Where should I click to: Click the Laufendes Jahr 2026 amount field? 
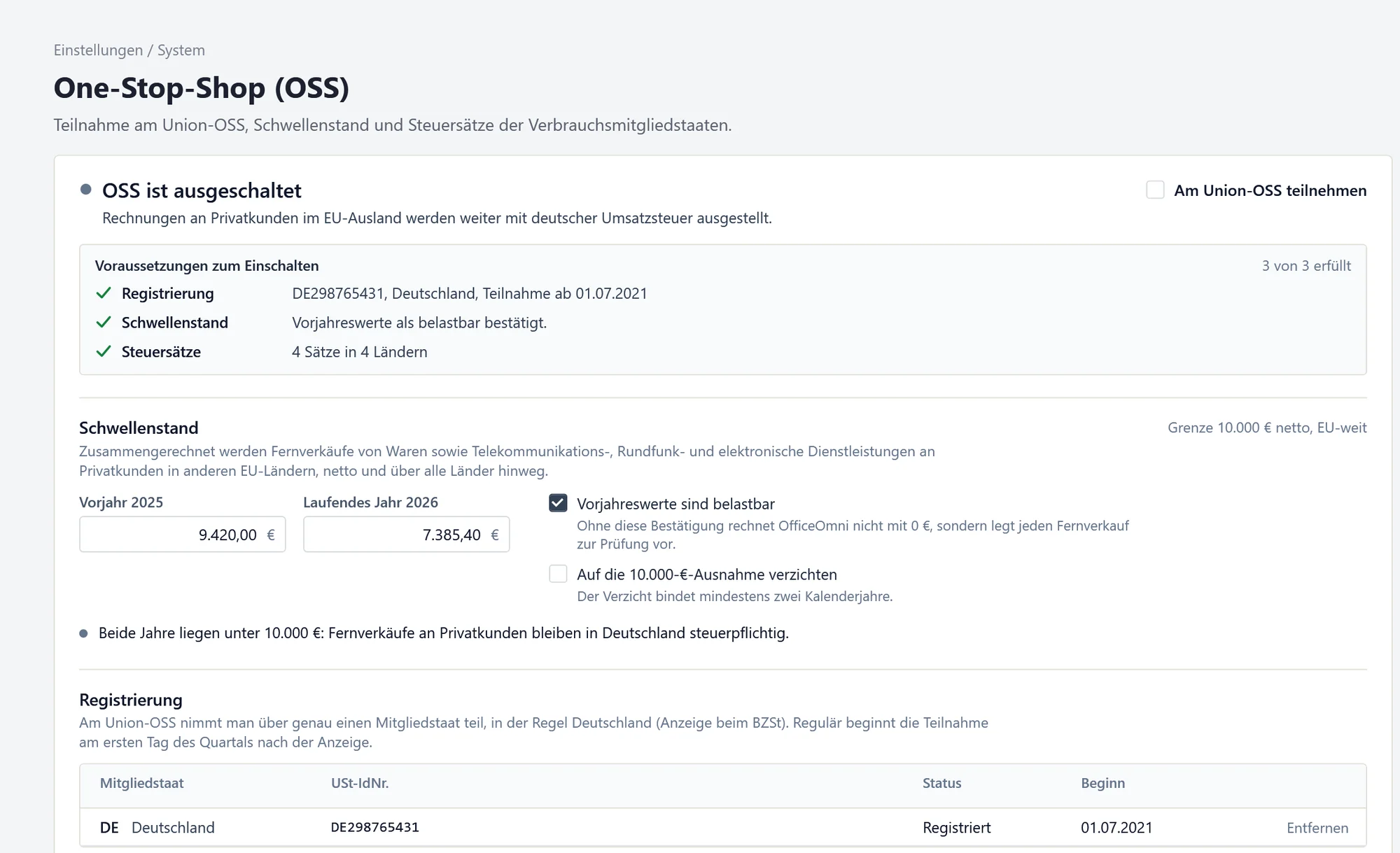click(406, 535)
